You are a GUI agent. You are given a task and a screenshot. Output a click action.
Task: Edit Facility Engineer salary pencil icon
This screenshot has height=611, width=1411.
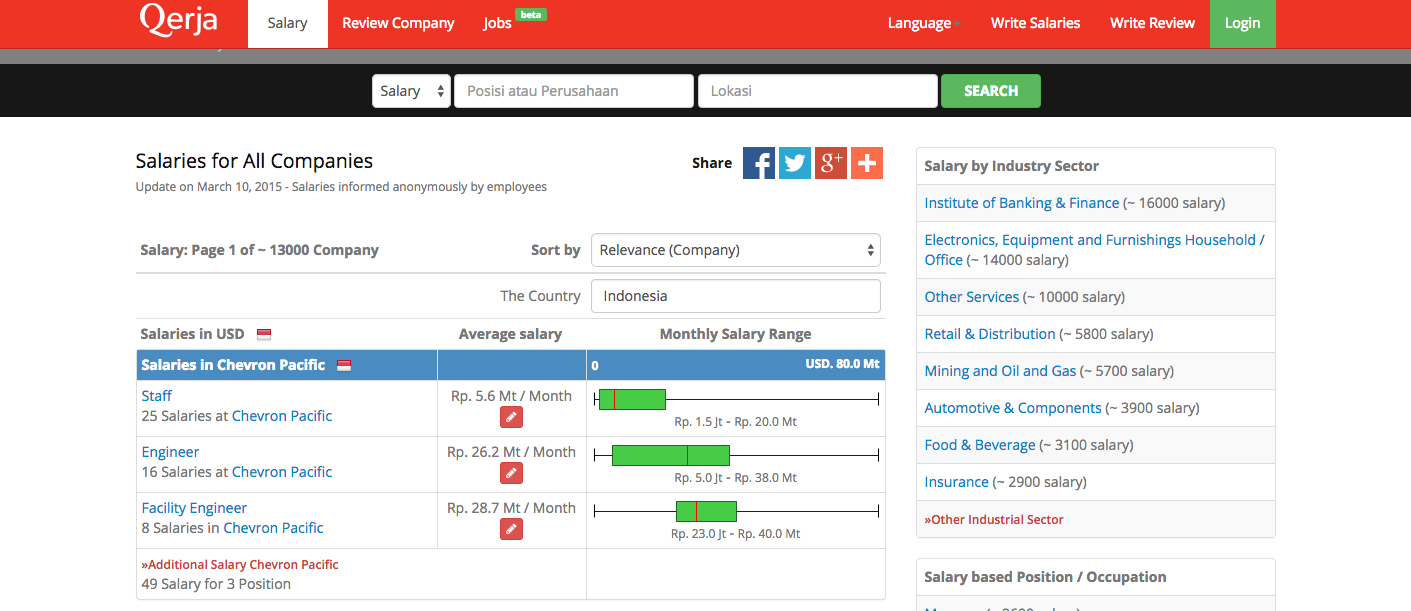tap(511, 529)
